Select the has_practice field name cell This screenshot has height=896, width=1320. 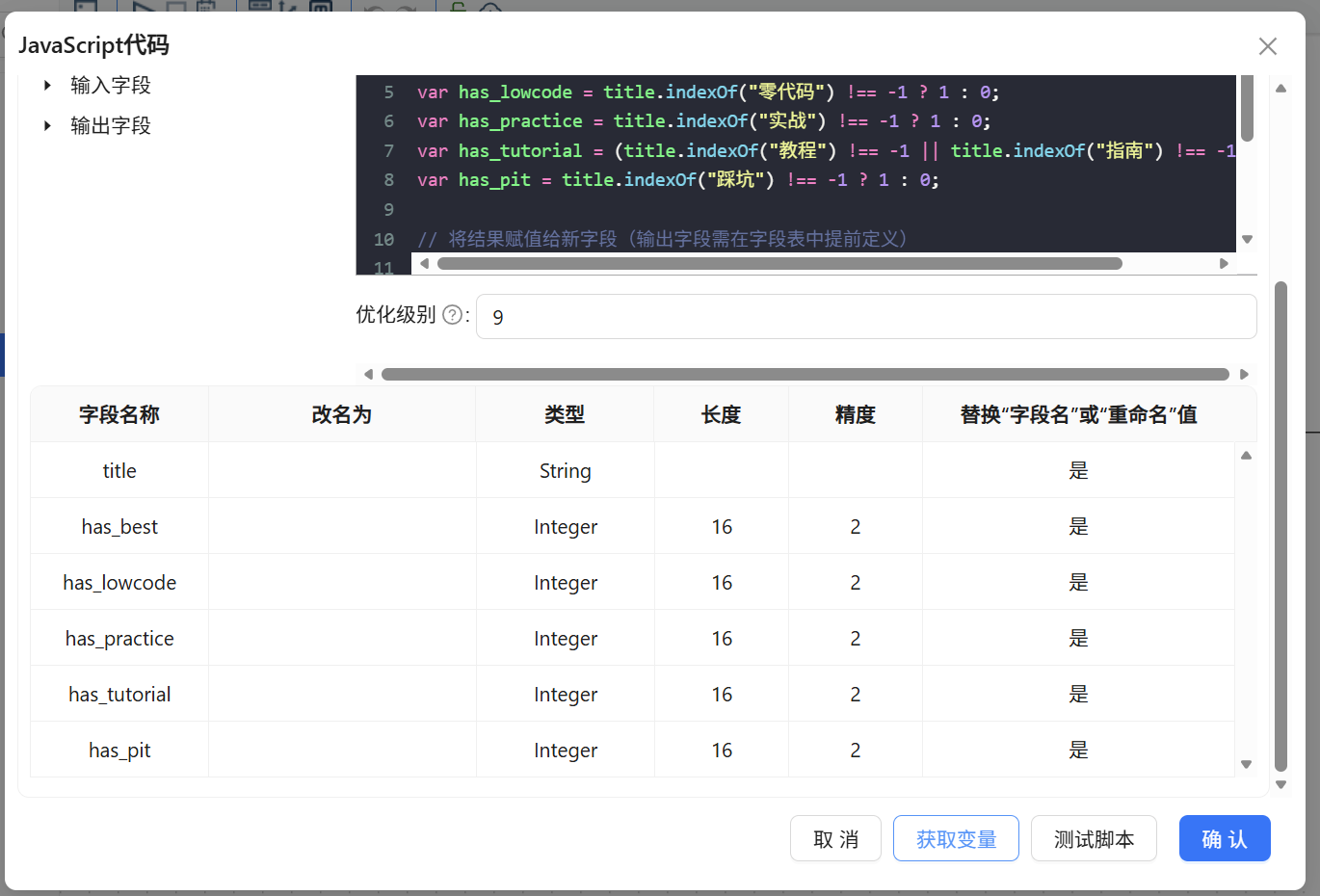pos(119,638)
